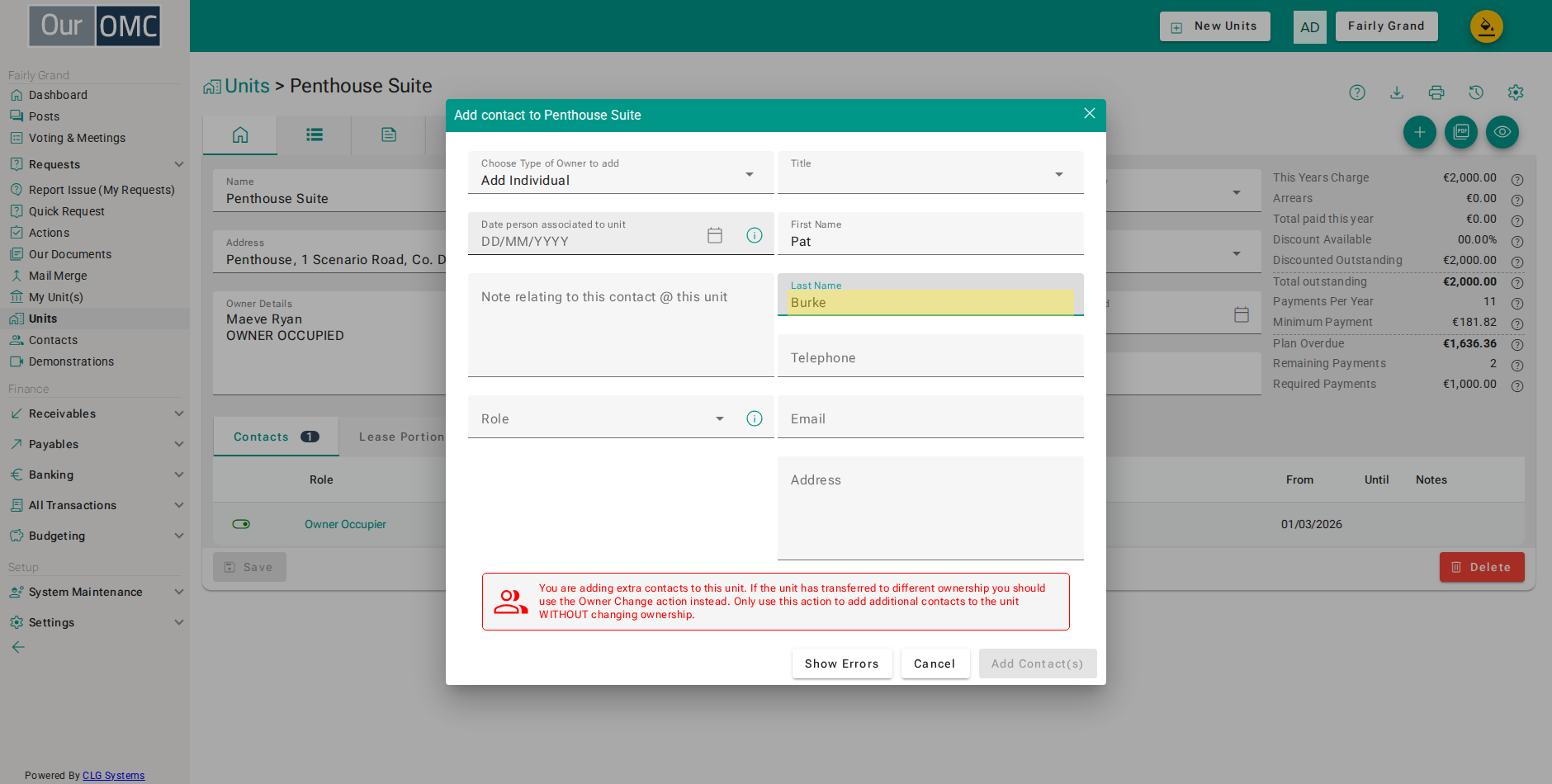1552x784 pixels.
Task: Go to Our Documents
Action: coord(70,254)
